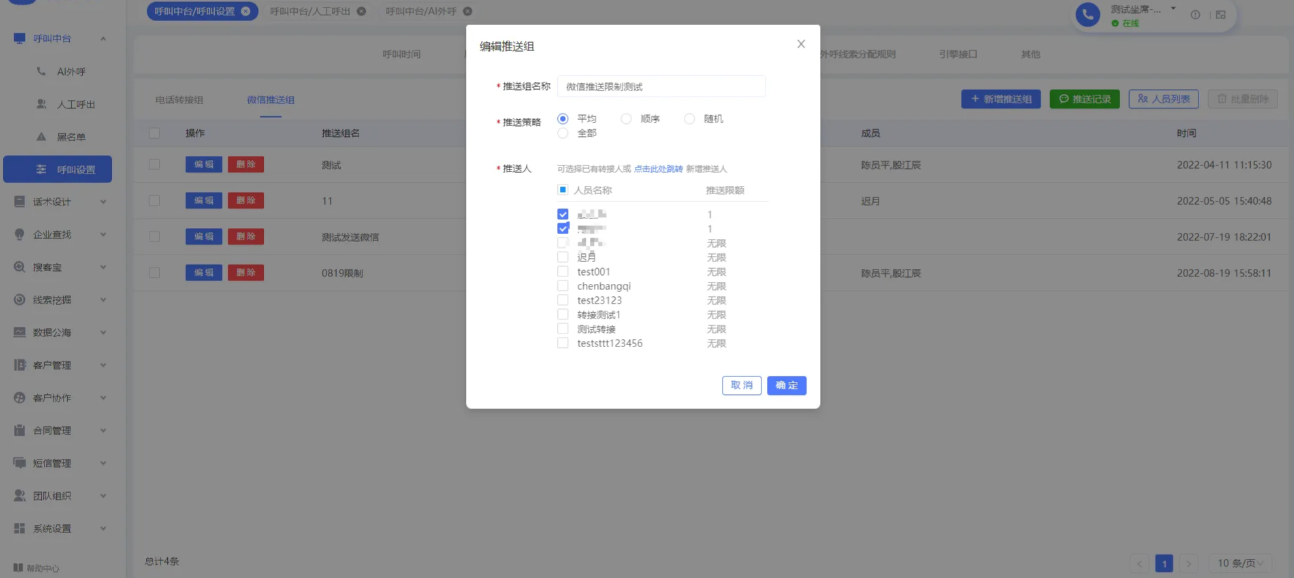
Task: Click the 客户管理 contacts icon
Action: (19, 366)
